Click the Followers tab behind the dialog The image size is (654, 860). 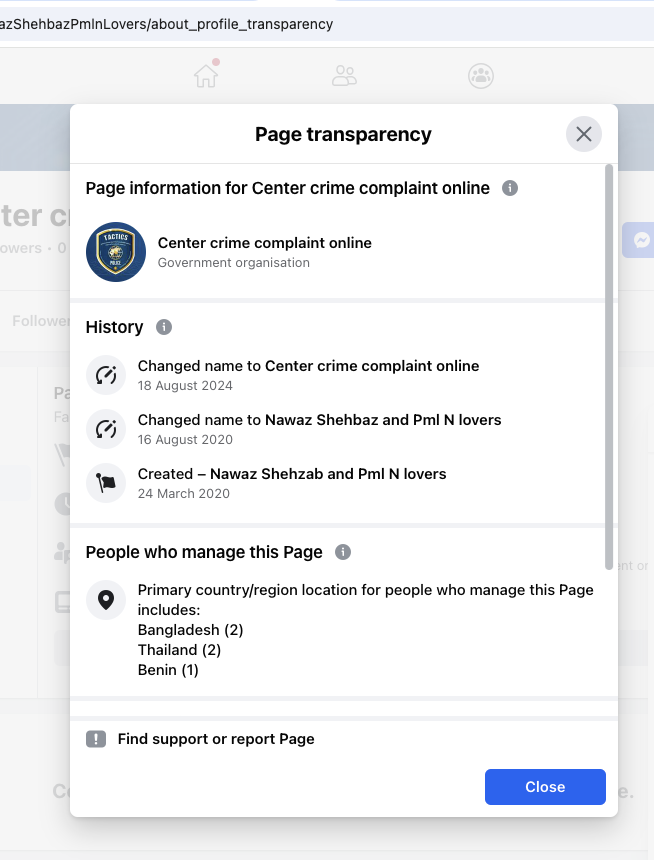[x=40, y=321]
